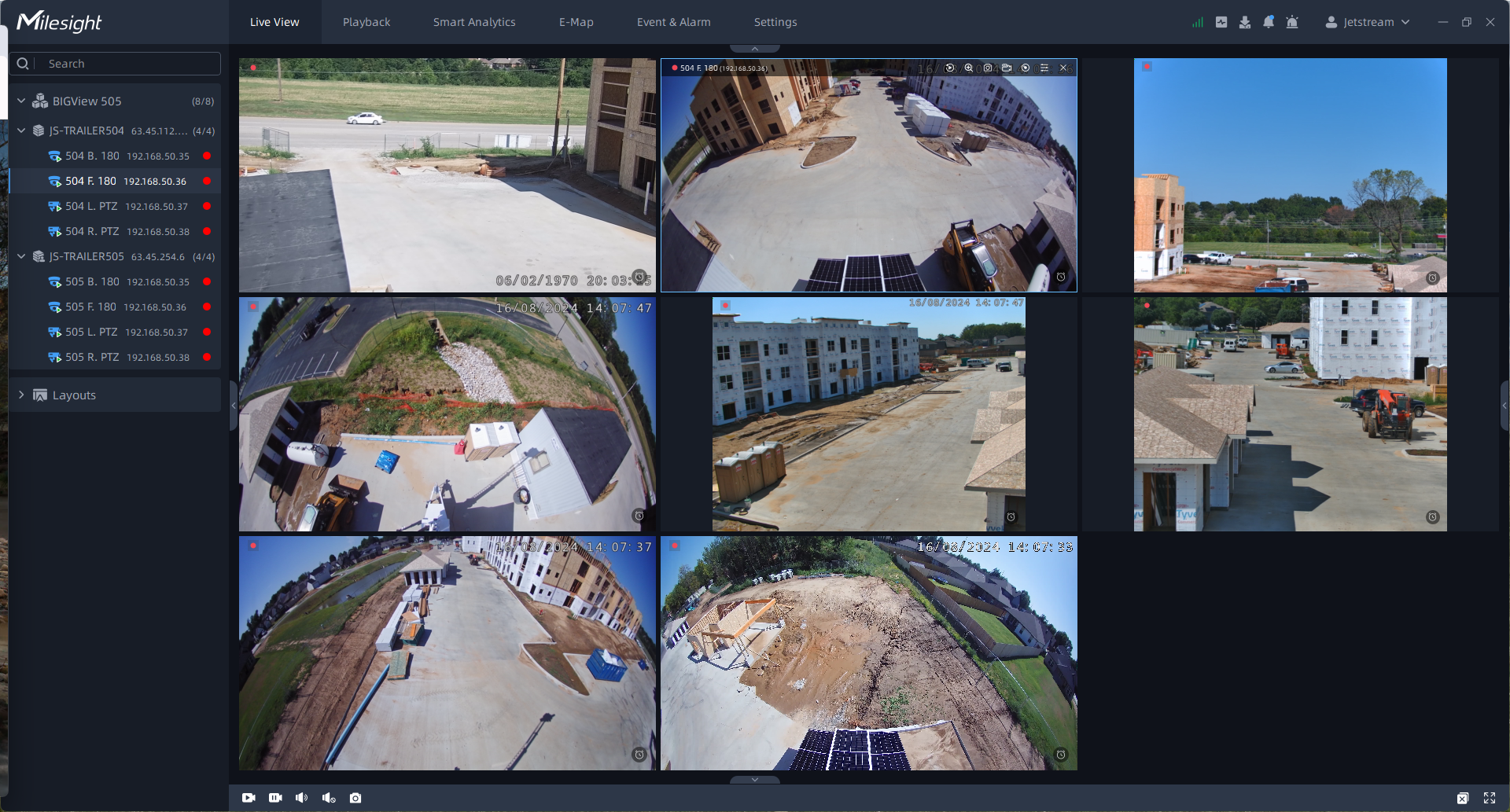Select camera 505 L. PTZ in device list
The image size is (1510, 812).
coord(91,332)
